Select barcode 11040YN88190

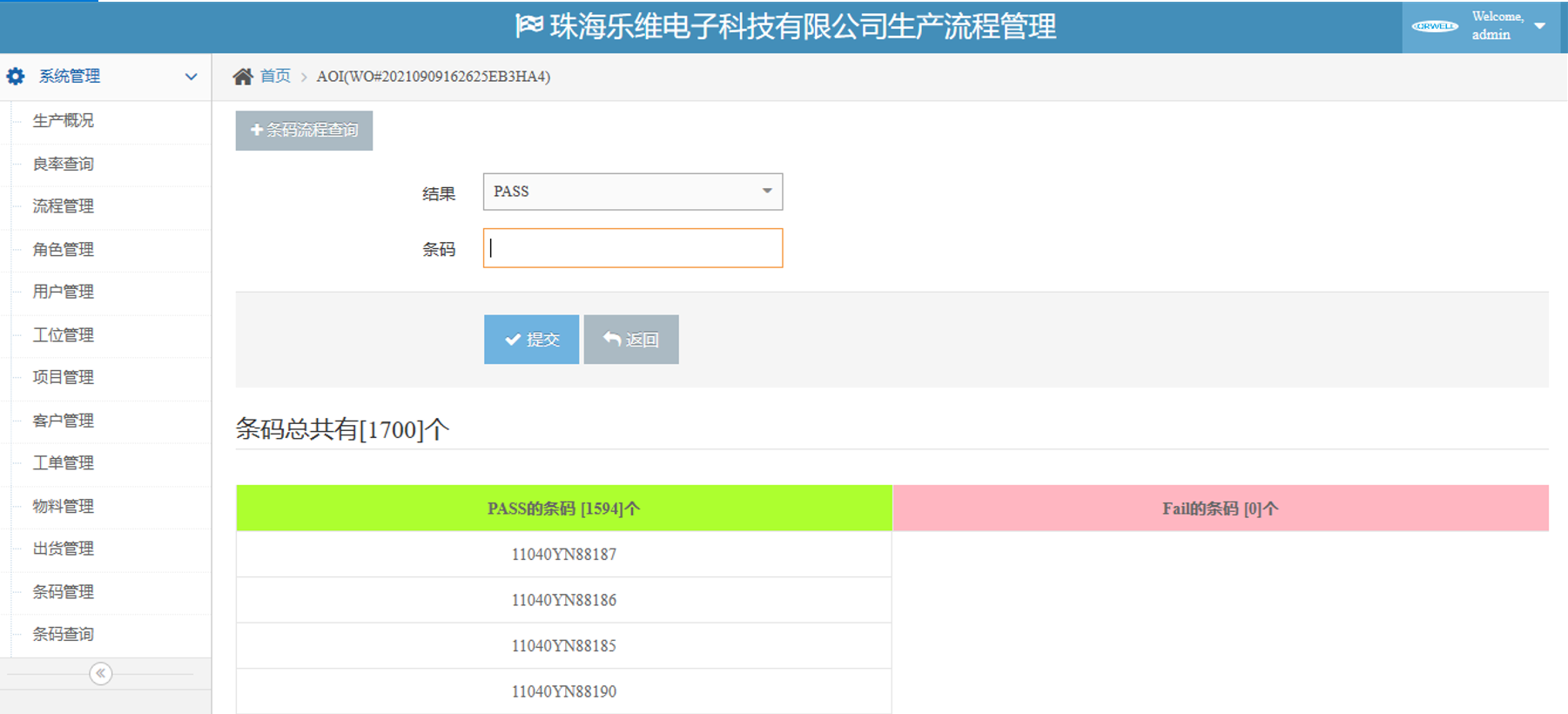point(564,691)
